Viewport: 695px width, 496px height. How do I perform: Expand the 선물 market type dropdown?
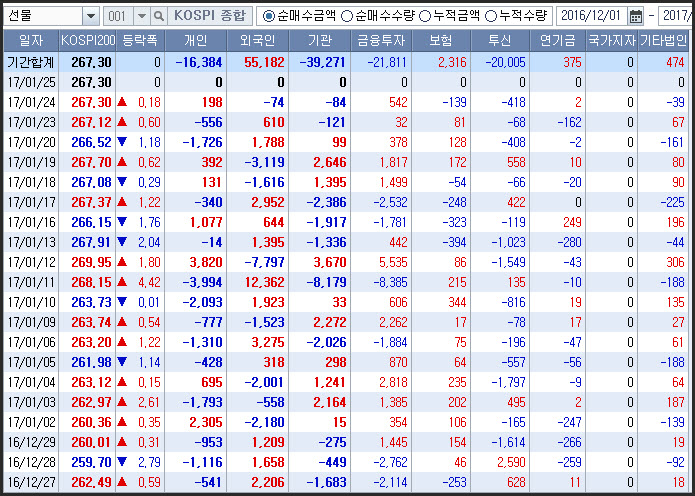91,16
